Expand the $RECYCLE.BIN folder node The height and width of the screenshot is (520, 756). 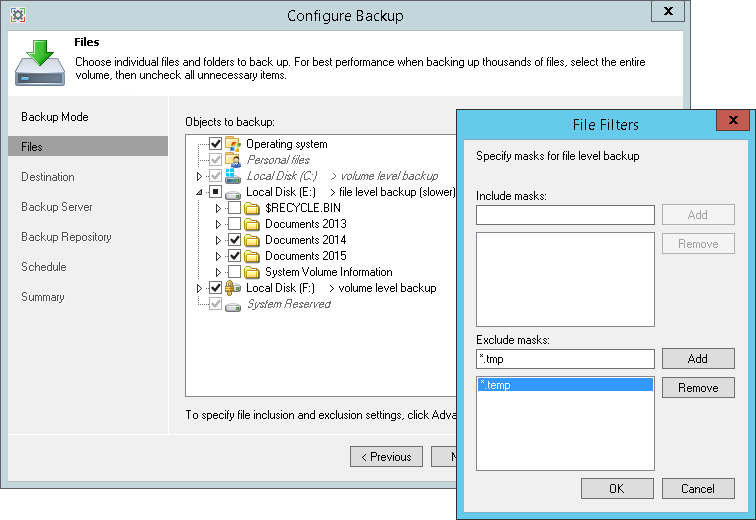click(x=218, y=209)
